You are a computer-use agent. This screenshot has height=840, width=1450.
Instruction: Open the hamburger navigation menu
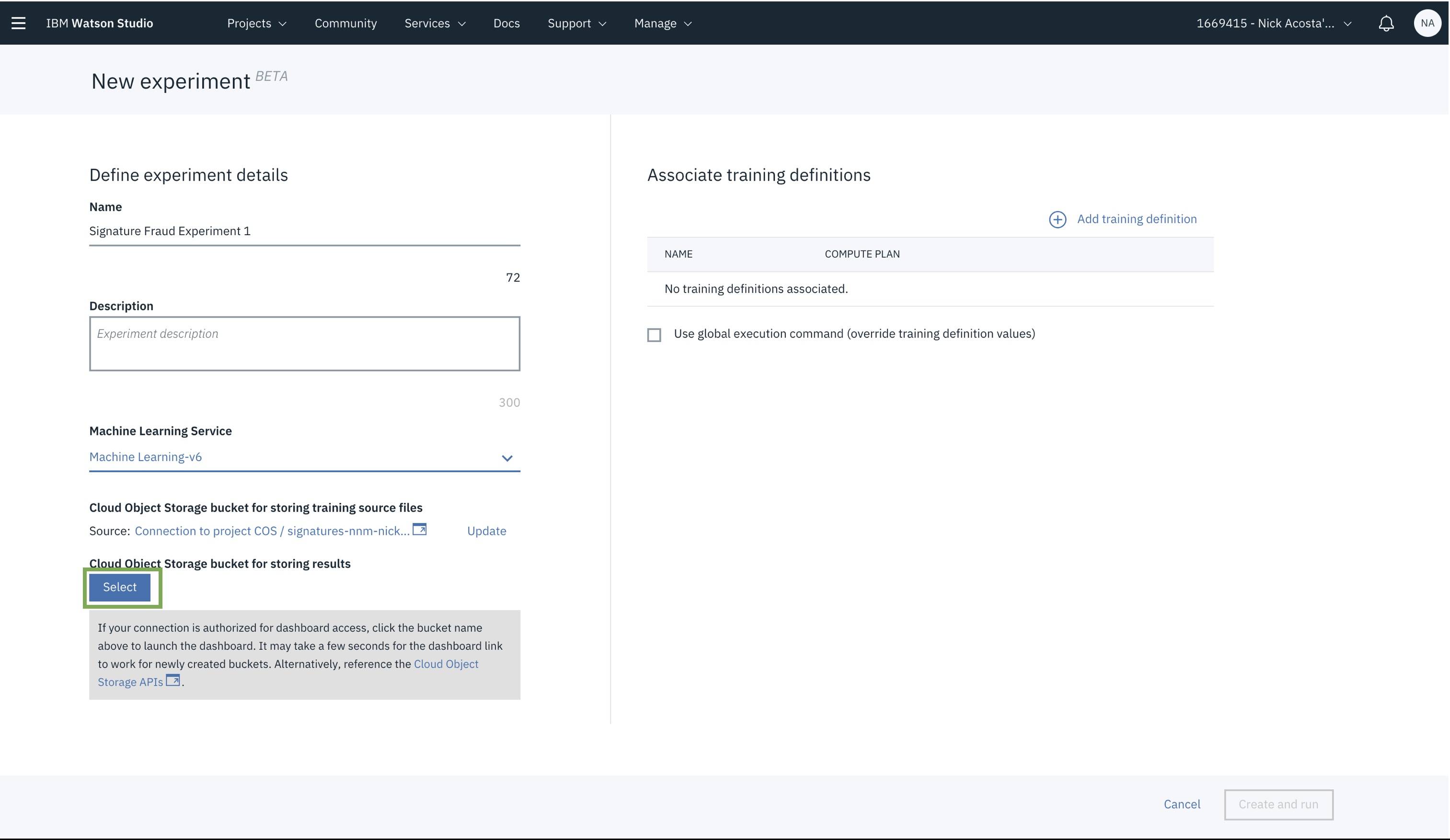point(18,23)
